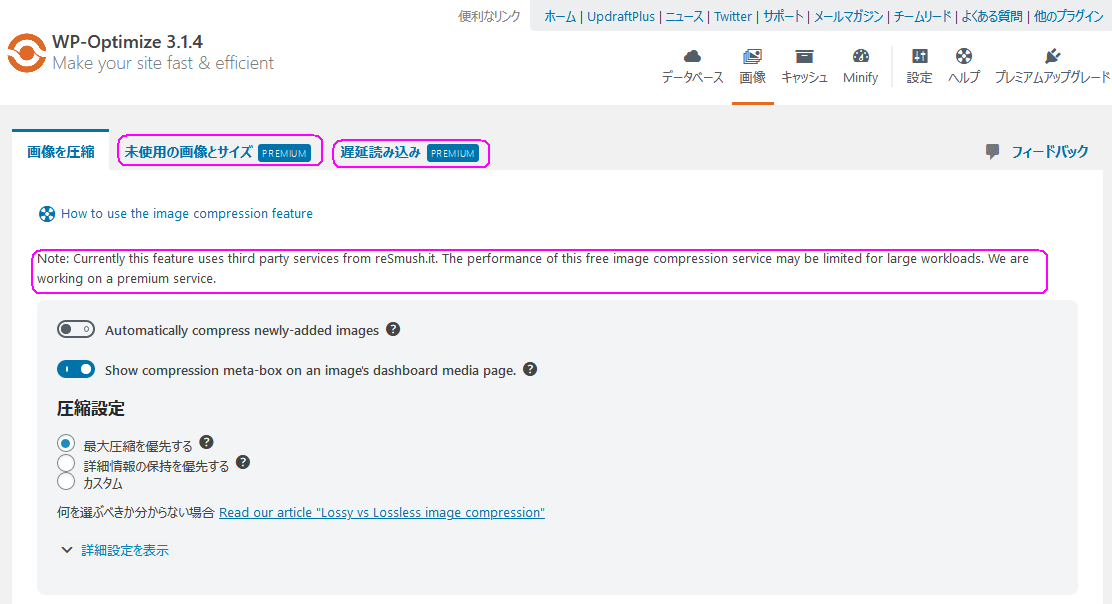Image resolution: width=1112 pixels, height=604 pixels.
Task: Show help icon for 詳細情報の保持を優先する
Action: click(x=243, y=462)
